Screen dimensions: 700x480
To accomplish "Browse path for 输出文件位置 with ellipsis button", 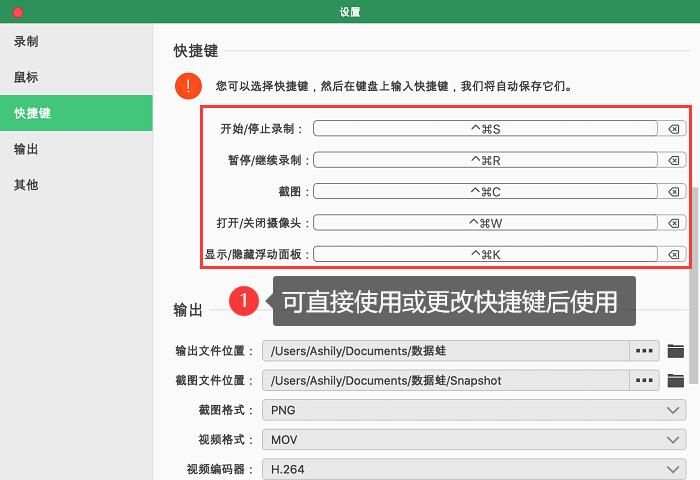I will click(644, 351).
